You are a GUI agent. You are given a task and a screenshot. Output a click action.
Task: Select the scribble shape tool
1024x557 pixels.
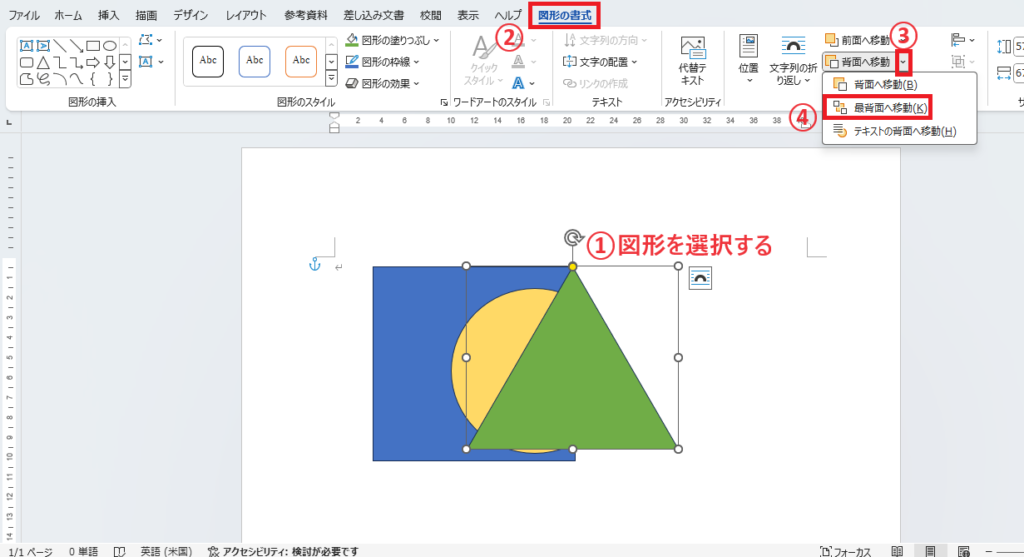(x=43, y=80)
